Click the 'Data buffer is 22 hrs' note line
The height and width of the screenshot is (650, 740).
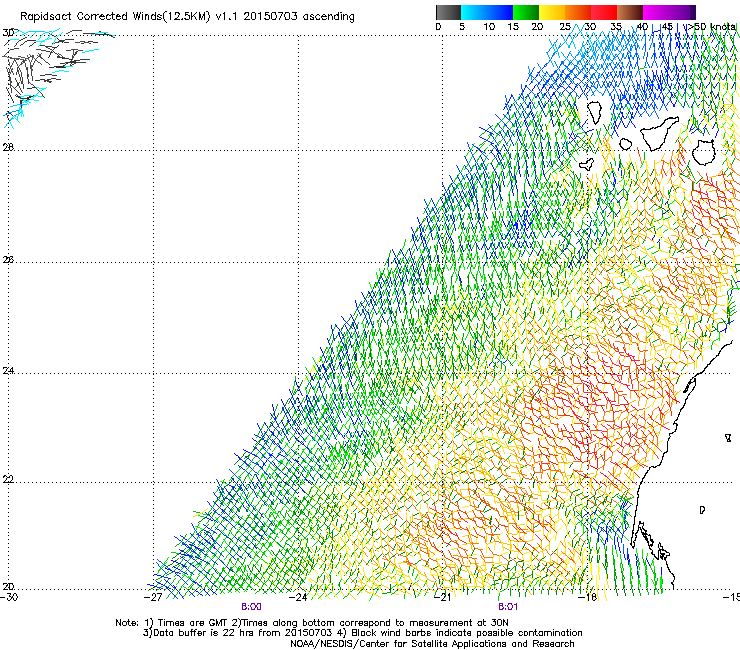(x=362, y=633)
